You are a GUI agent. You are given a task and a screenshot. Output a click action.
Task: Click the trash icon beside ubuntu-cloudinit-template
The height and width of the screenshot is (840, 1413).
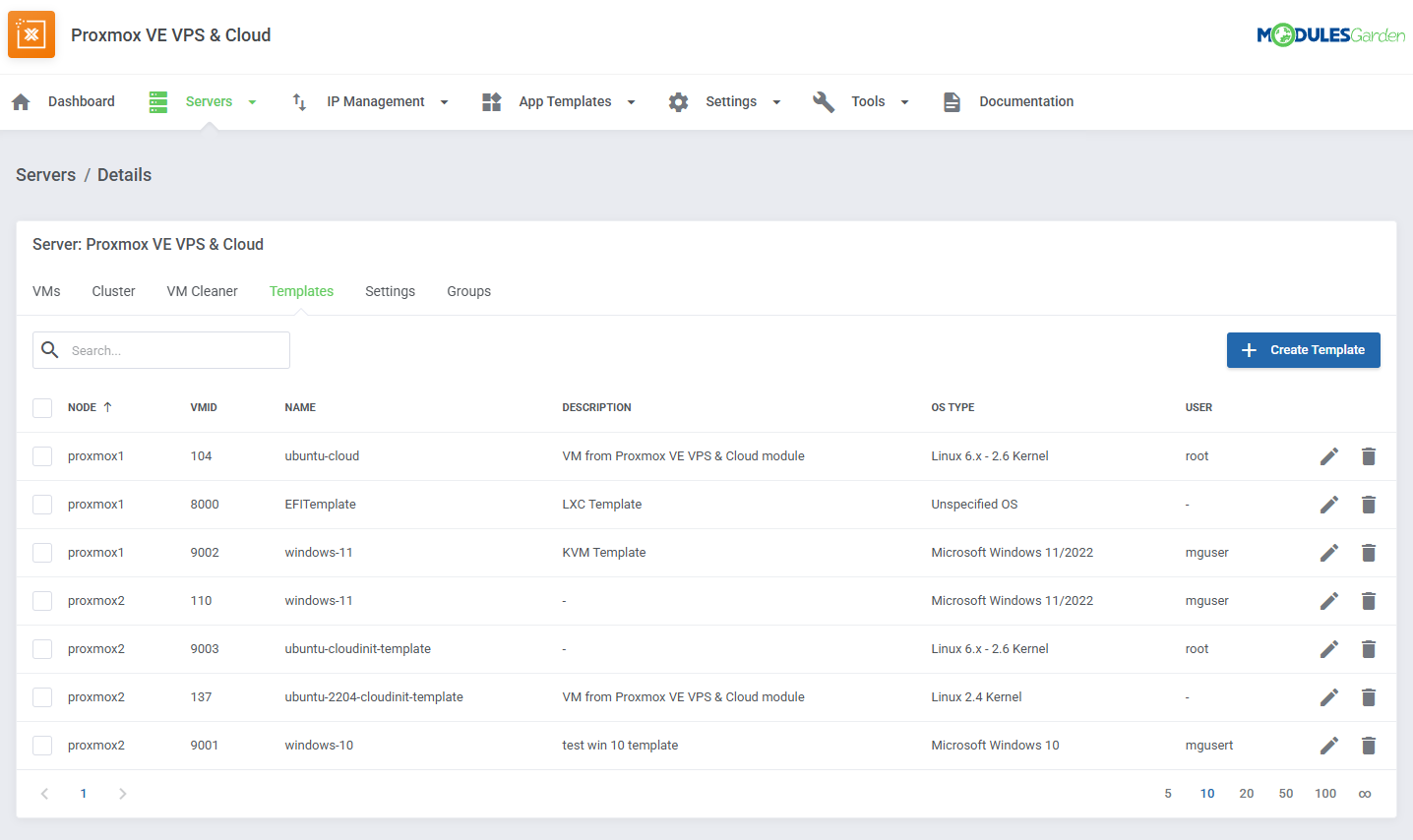tap(1369, 648)
